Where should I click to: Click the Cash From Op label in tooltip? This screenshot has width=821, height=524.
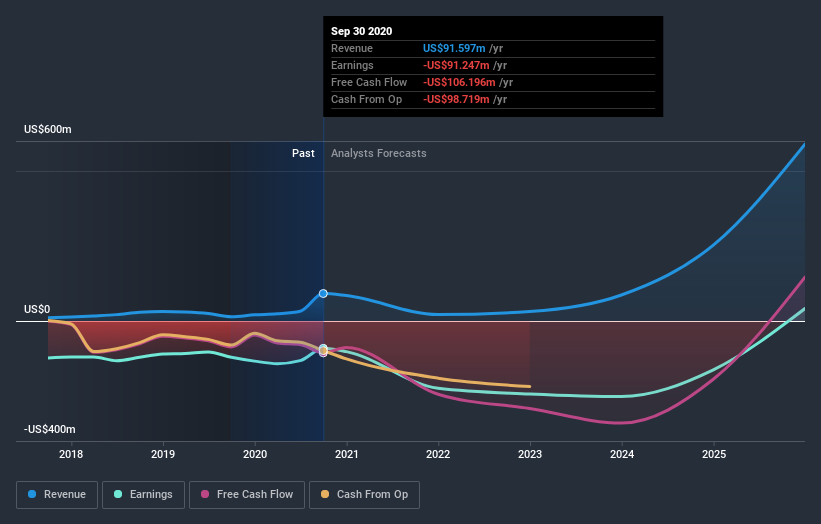367,99
